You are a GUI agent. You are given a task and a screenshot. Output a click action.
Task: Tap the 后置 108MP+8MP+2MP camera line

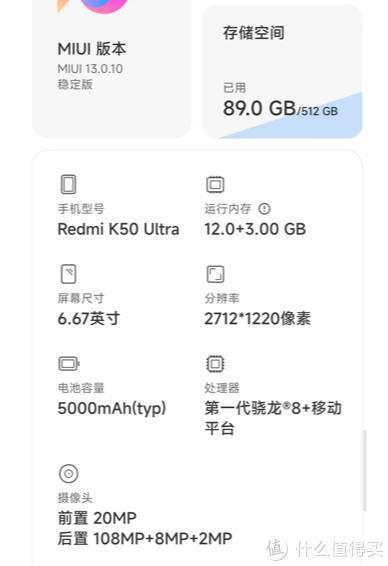[x=145, y=538]
